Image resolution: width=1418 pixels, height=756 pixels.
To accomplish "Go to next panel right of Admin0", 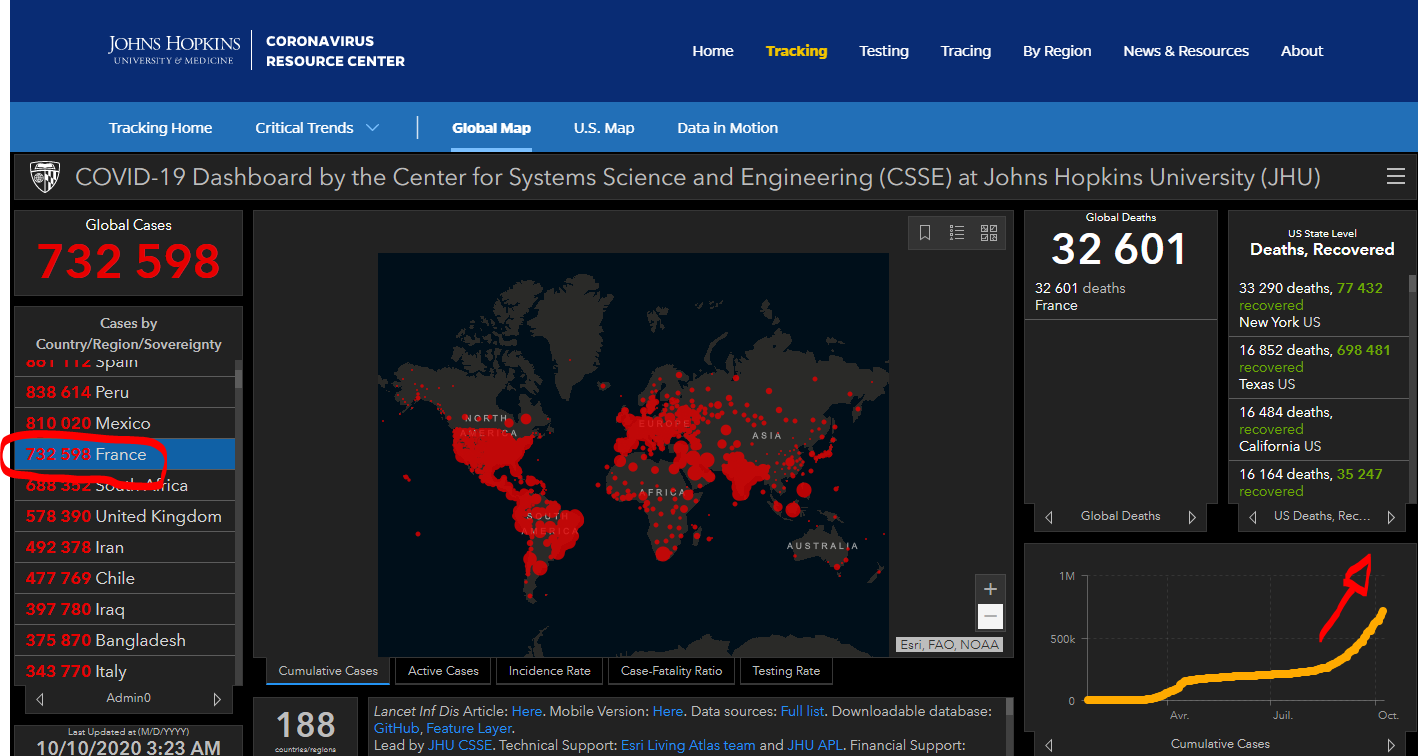I will click(217, 699).
